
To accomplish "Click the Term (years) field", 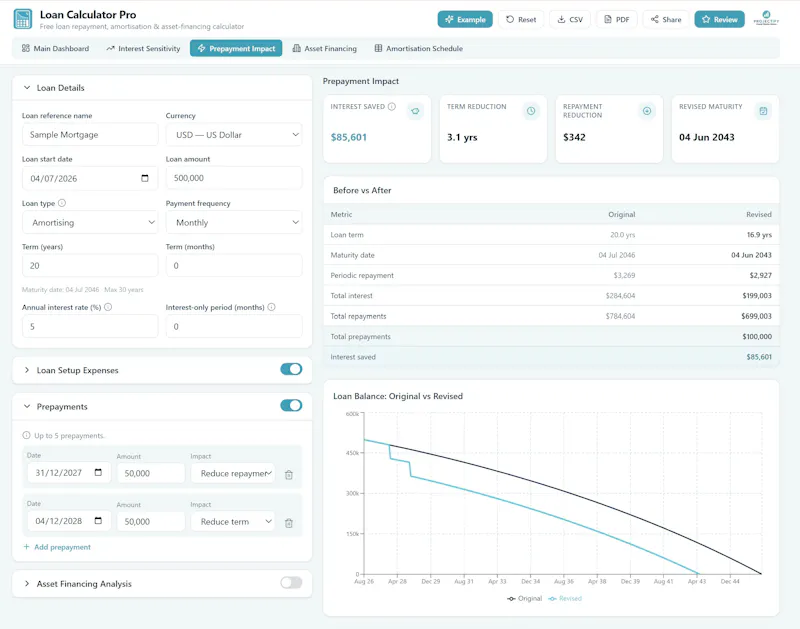I will point(90,266).
